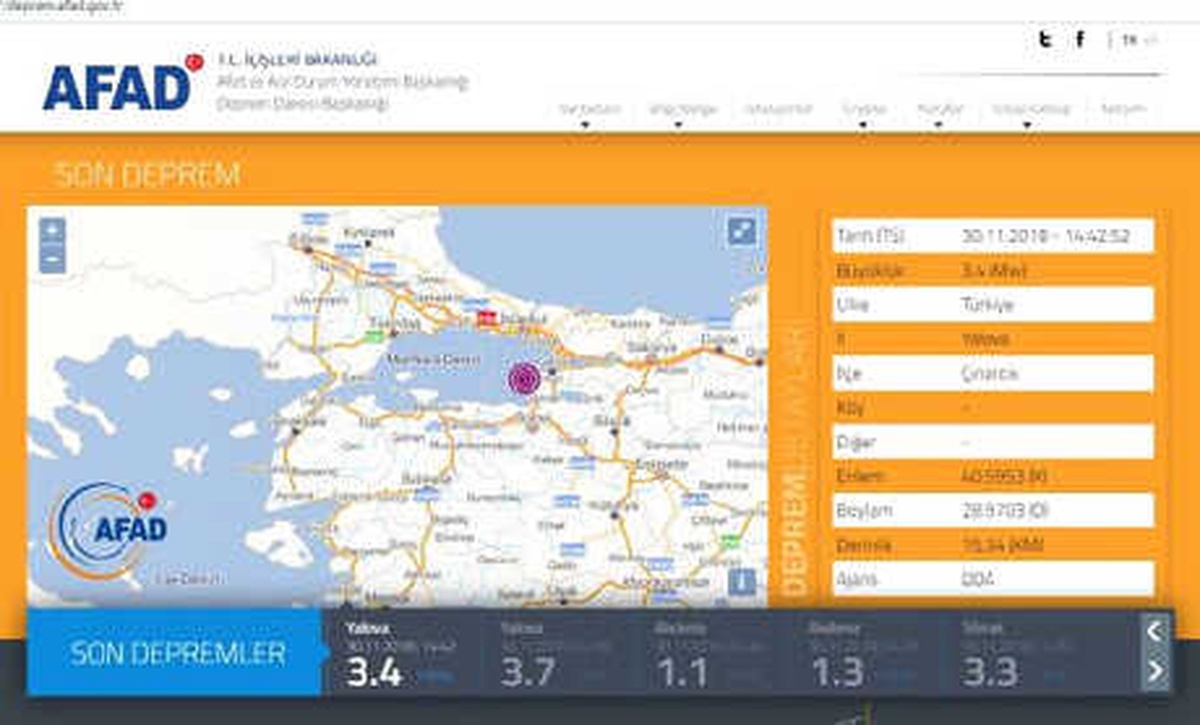The width and height of the screenshot is (1200, 725).
Task: Zoom in on the earthquake map
Action: coord(52,232)
